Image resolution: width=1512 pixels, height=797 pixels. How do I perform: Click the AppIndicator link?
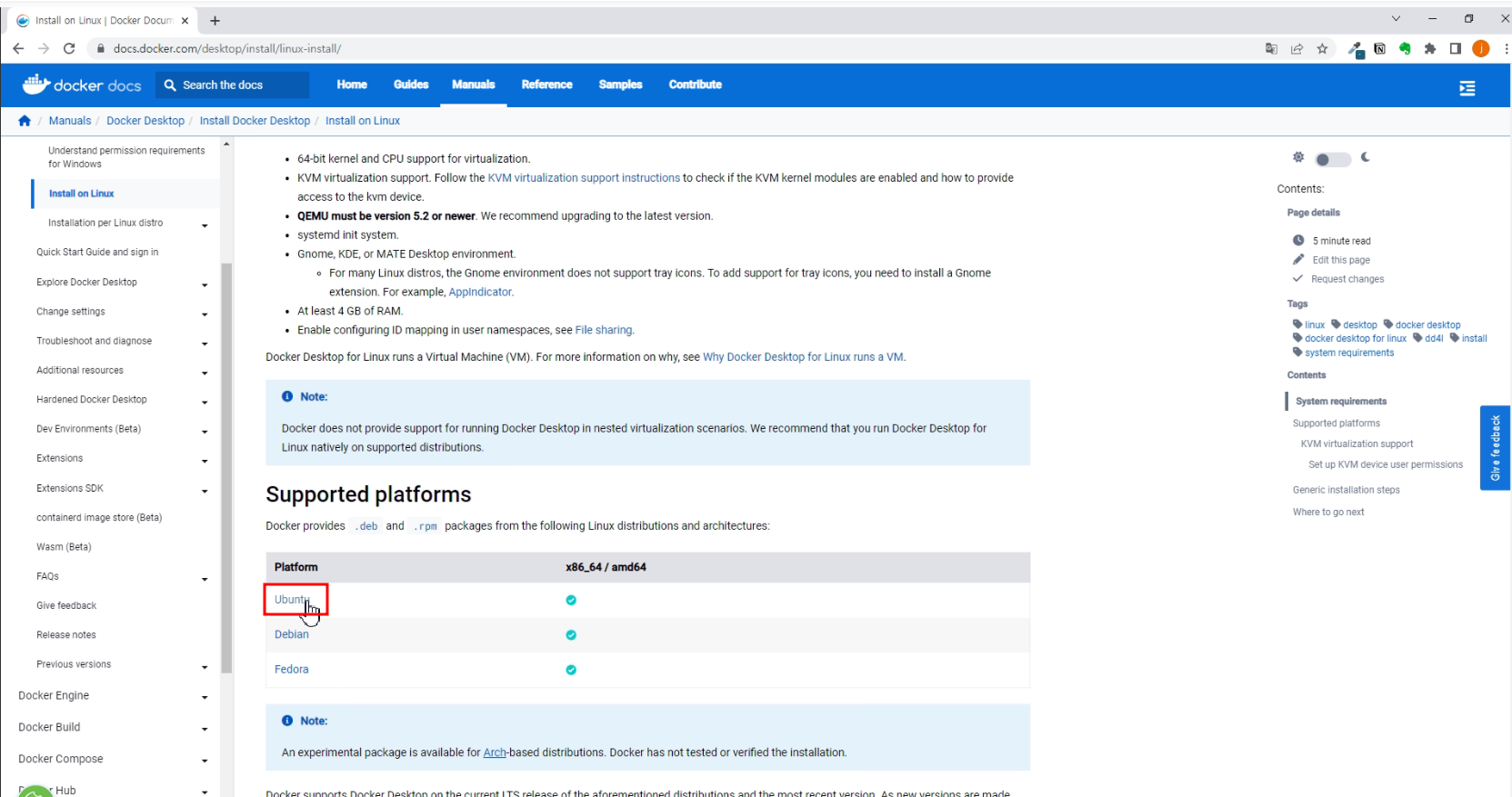pos(481,292)
